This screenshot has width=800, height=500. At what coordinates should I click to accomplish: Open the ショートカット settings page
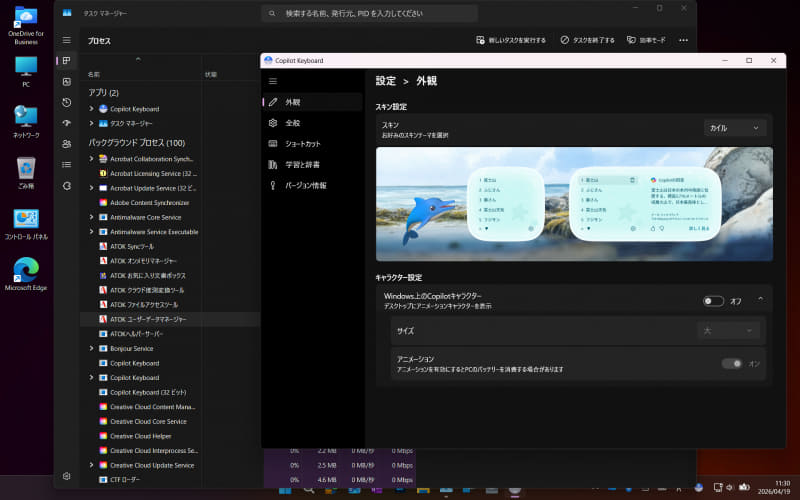click(312, 144)
